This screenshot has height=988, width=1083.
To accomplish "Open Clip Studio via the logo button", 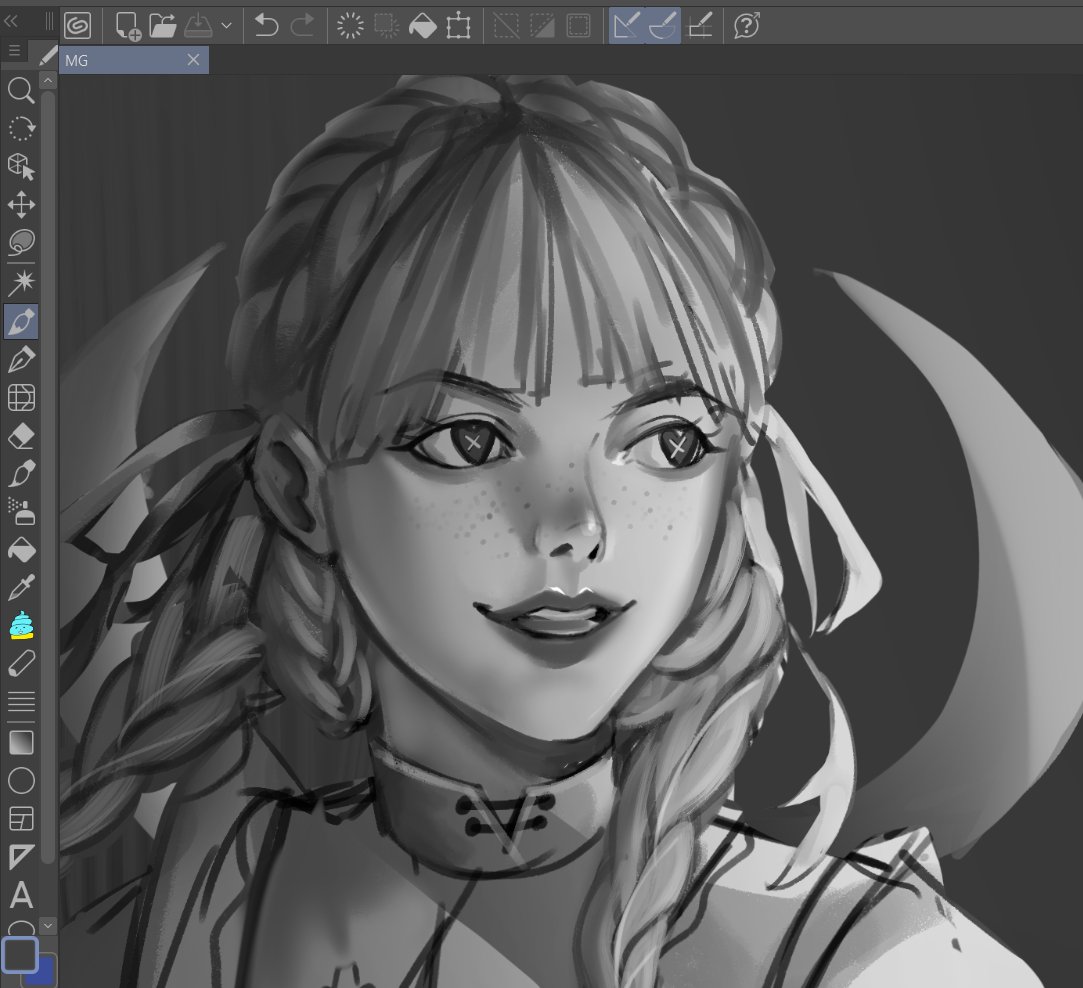I will click(78, 26).
